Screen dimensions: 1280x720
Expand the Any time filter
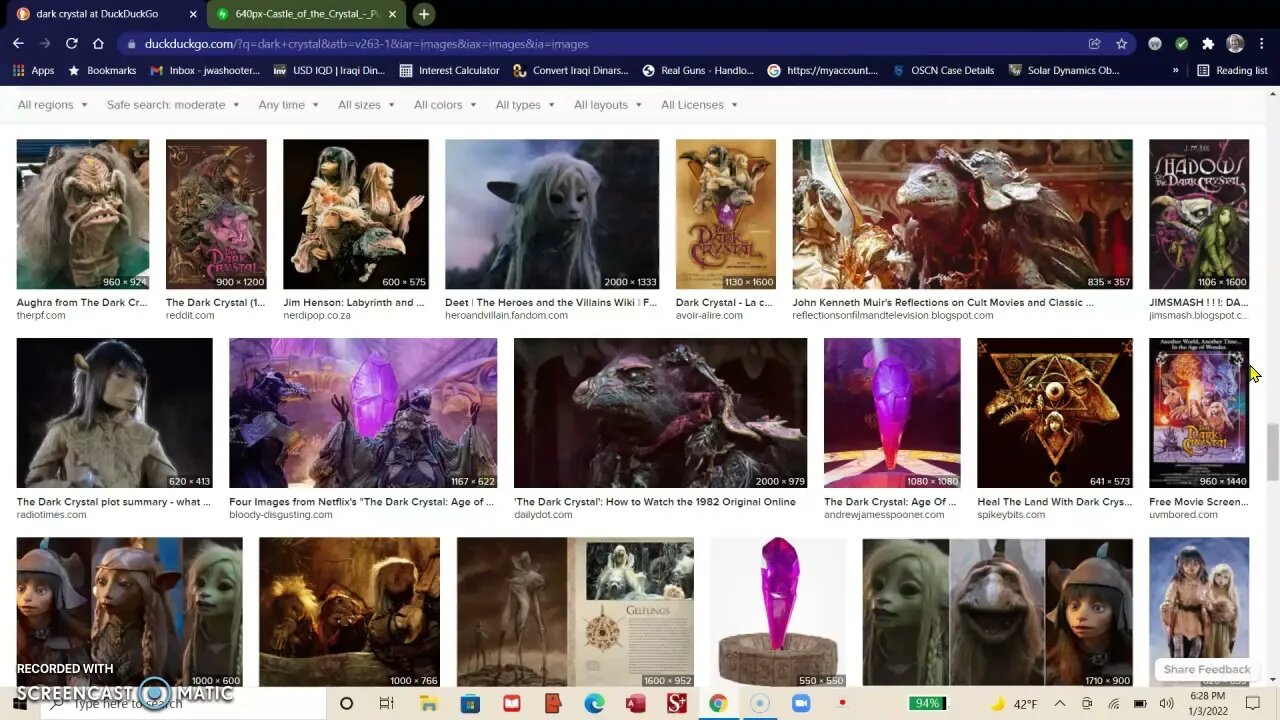click(288, 105)
